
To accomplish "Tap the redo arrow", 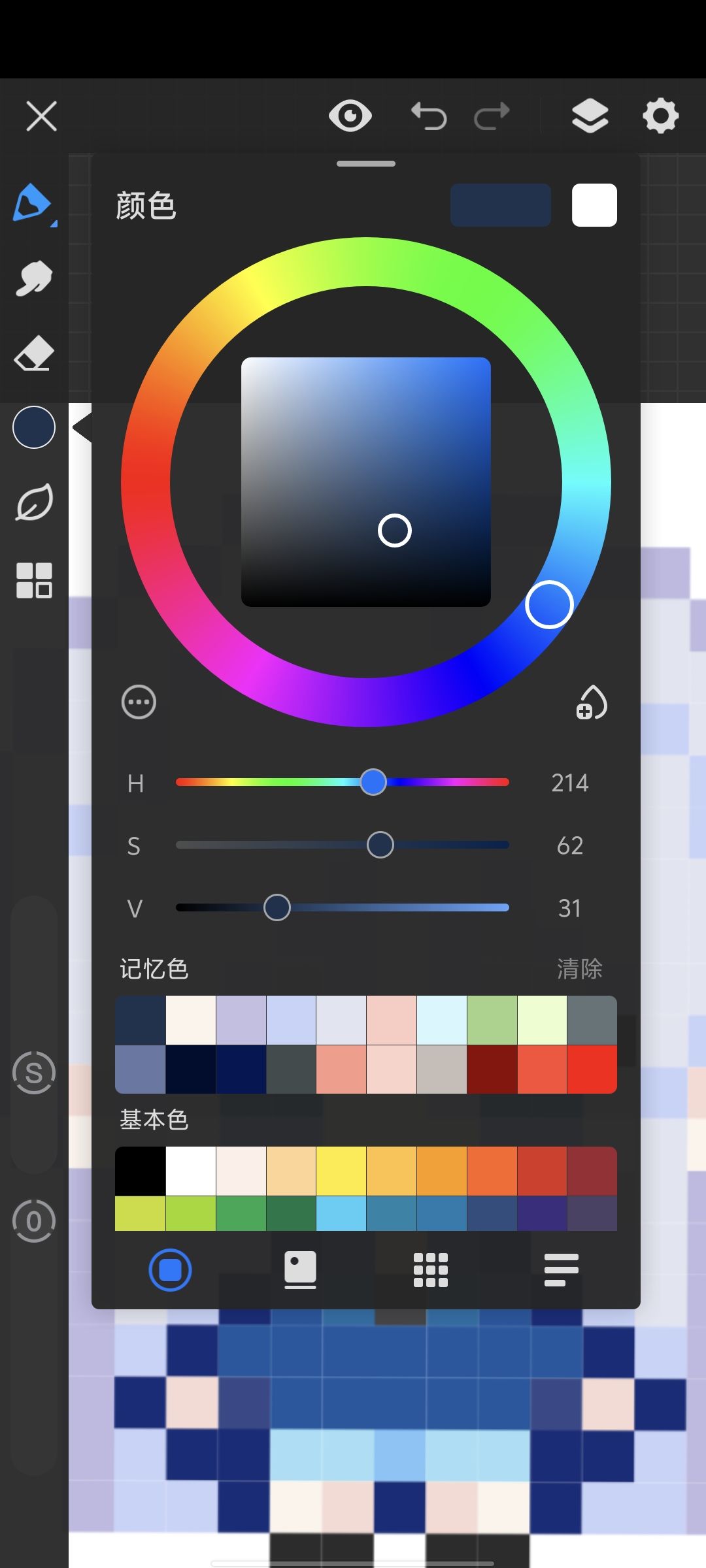I will (x=492, y=116).
